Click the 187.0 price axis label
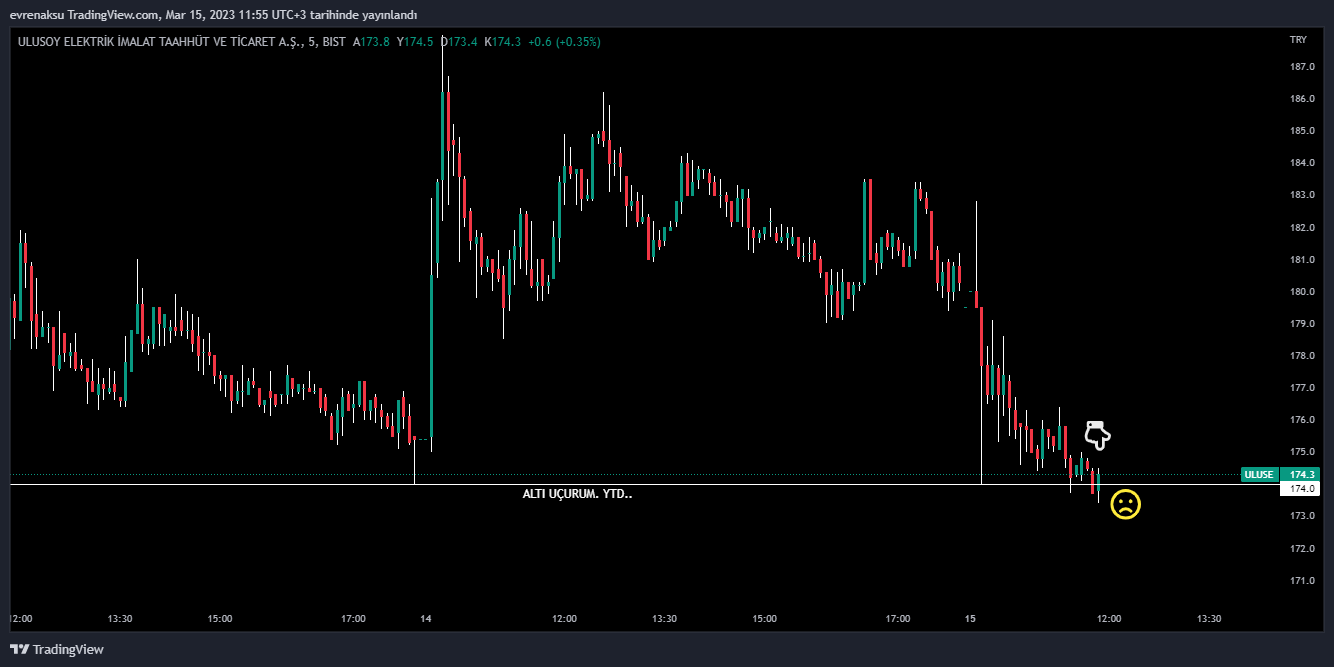This screenshot has height=667, width=1334. coord(1301,67)
